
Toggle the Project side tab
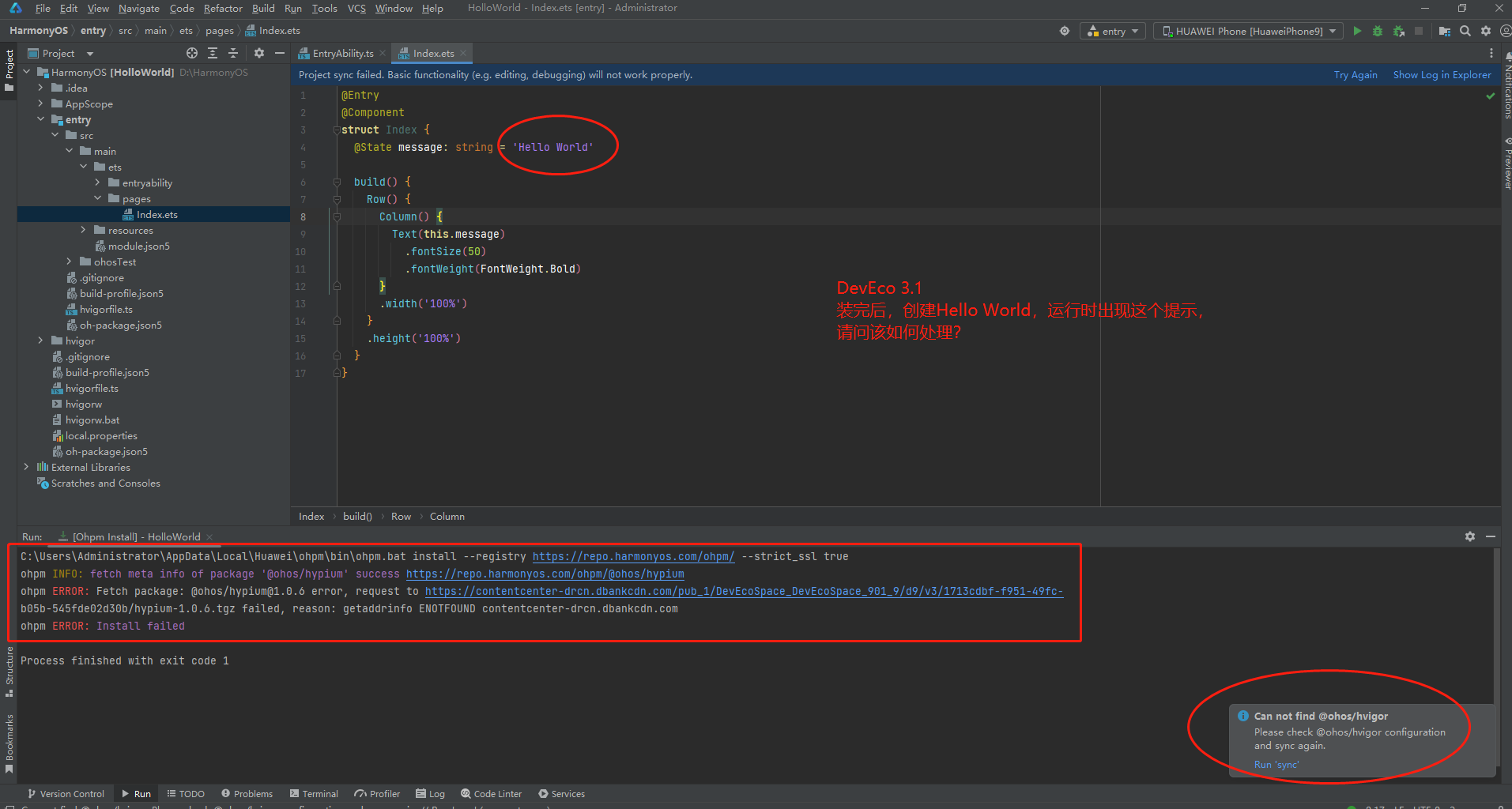9,70
